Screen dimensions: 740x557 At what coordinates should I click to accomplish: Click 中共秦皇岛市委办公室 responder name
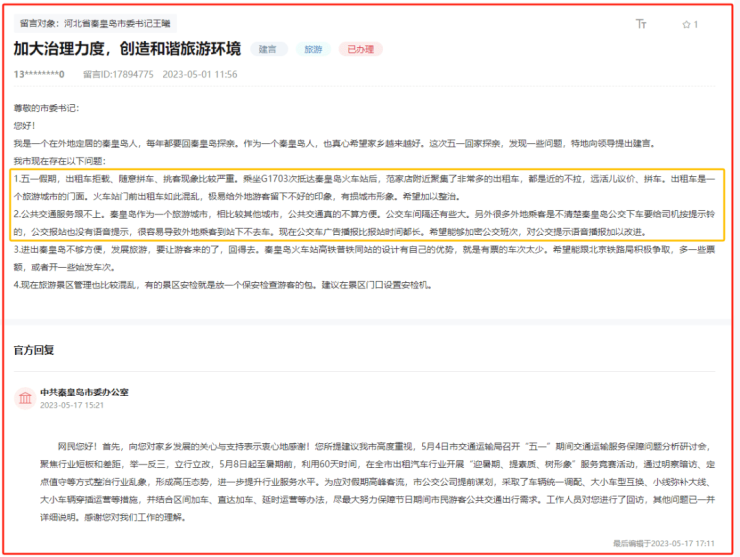(84, 392)
